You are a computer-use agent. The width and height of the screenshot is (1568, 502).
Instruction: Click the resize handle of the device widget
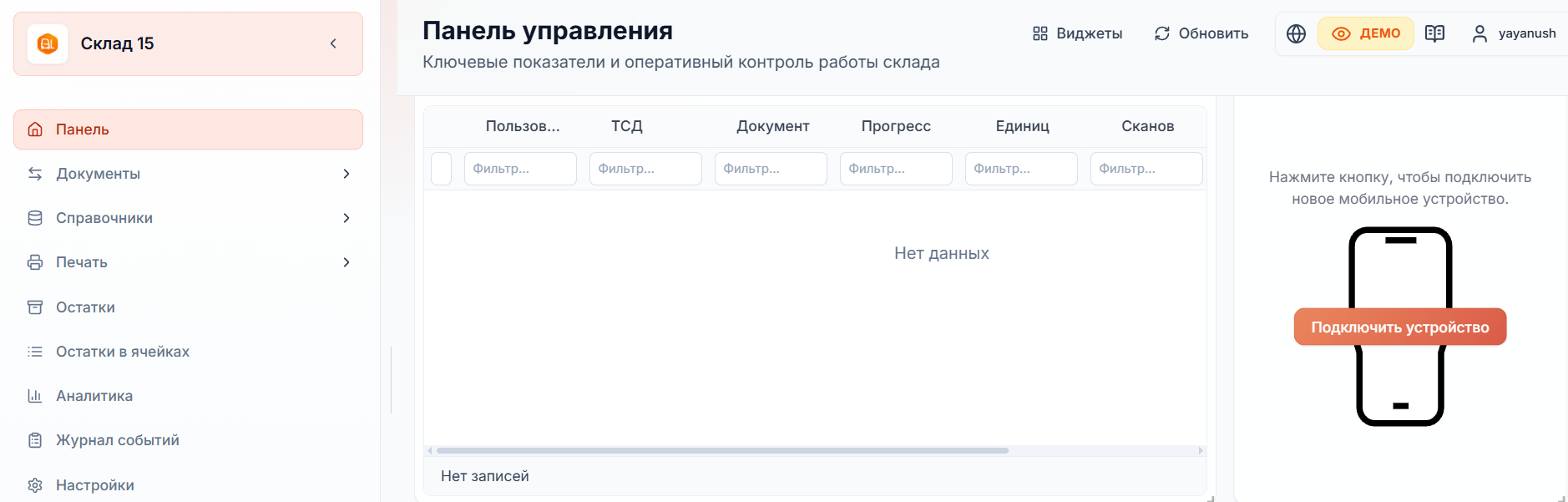(x=1561, y=498)
